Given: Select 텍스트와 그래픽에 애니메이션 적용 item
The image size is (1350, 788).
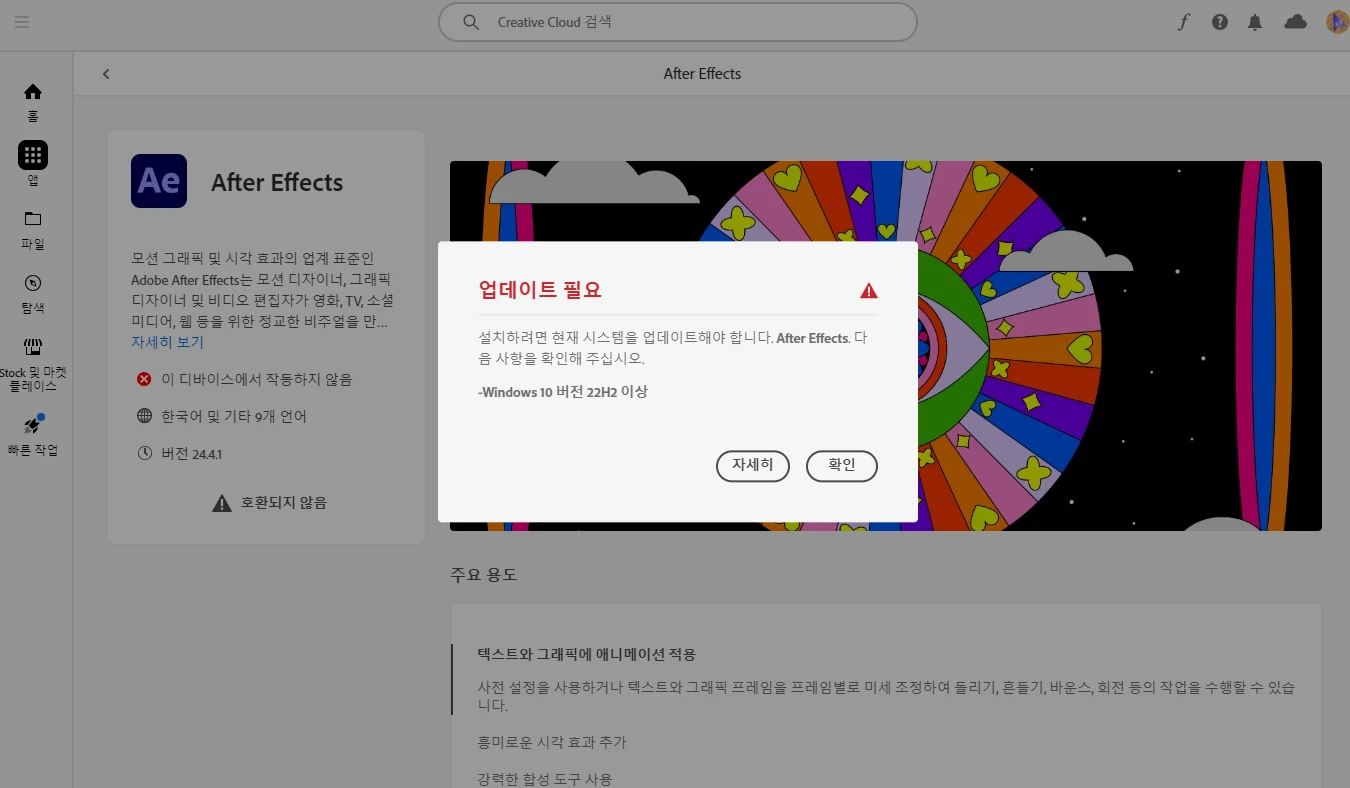Looking at the screenshot, I should click(587, 654).
